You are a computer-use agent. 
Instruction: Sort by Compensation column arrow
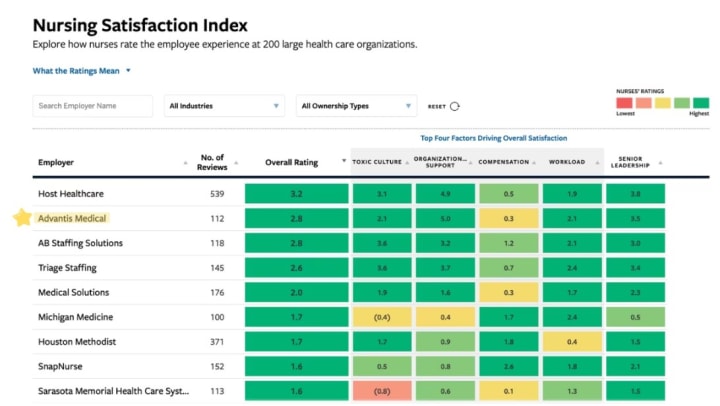coord(534,163)
